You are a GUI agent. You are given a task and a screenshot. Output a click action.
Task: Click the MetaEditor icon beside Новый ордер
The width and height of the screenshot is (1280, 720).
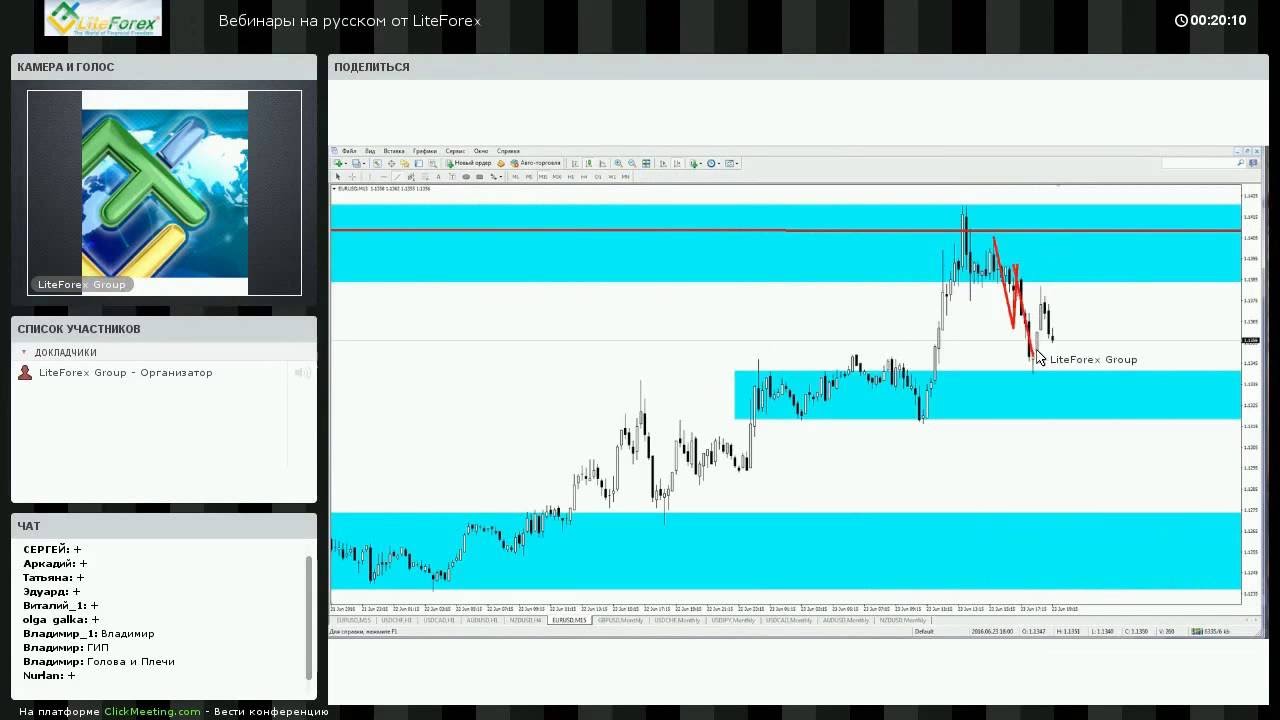point(501,163)
